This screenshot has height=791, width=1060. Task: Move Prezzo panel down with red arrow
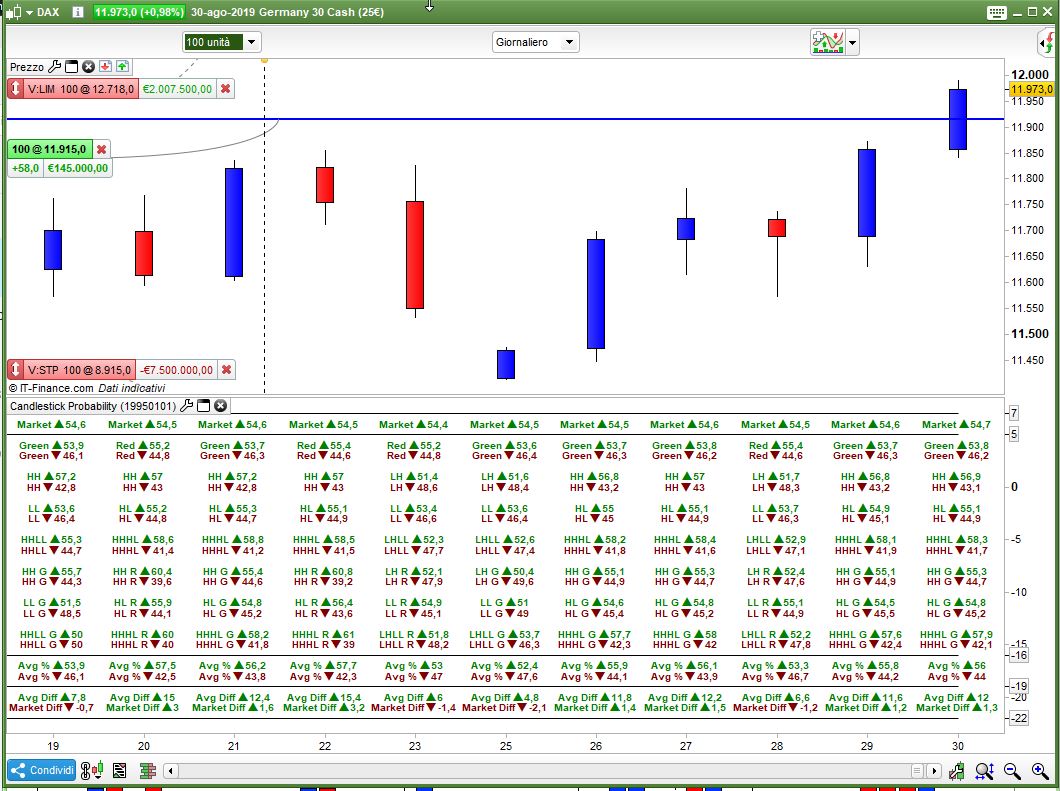(x=105, y=66)
